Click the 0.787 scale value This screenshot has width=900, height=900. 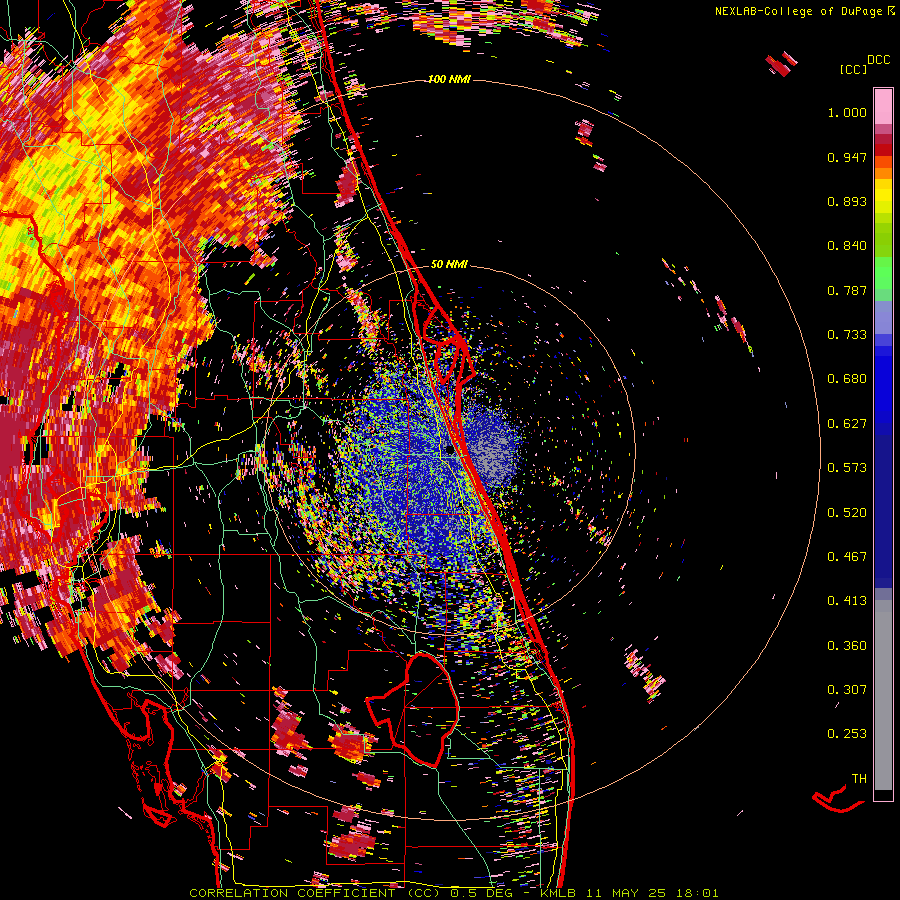click(847, 290)
